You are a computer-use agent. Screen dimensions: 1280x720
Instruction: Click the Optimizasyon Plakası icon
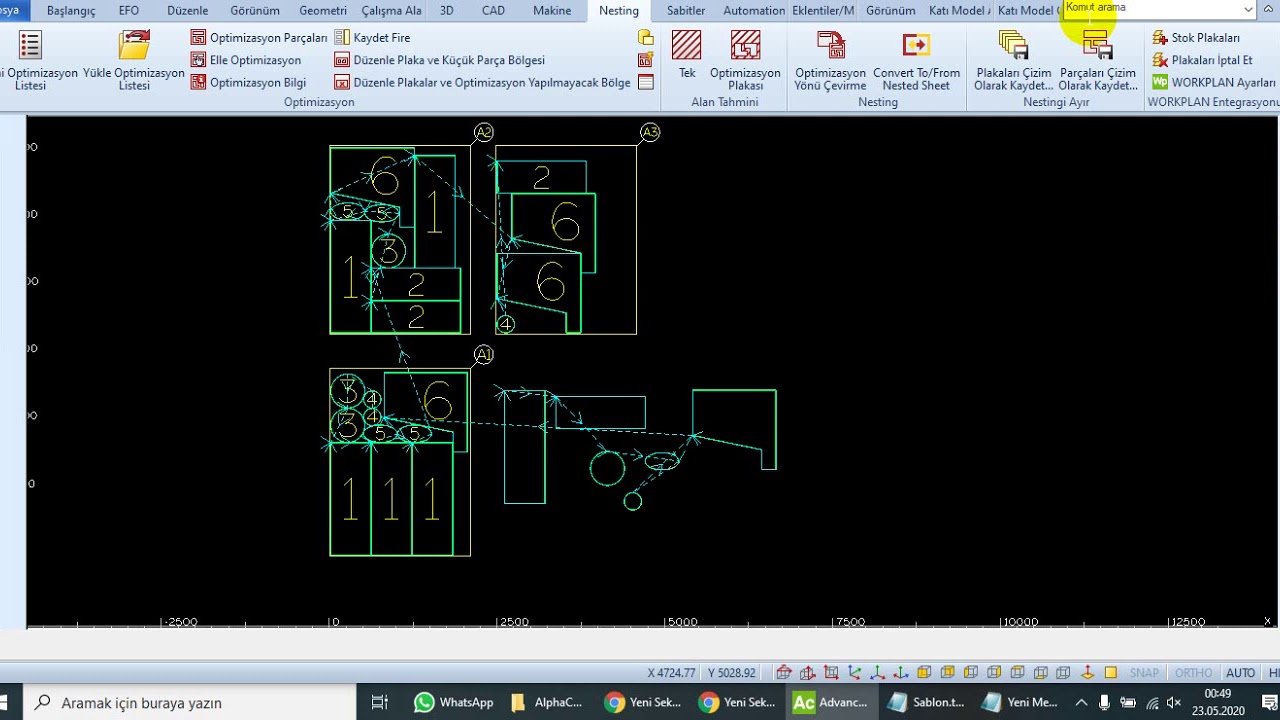point(745,46)
